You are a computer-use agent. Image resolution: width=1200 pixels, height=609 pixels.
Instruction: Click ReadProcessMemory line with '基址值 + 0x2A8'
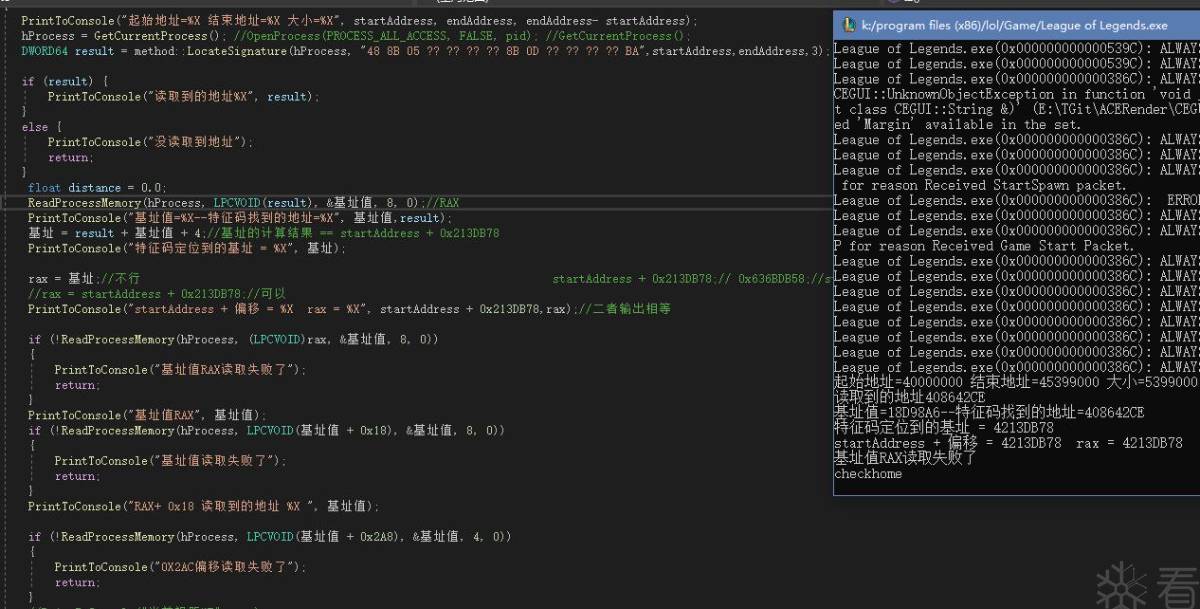(x=270, y=537)
